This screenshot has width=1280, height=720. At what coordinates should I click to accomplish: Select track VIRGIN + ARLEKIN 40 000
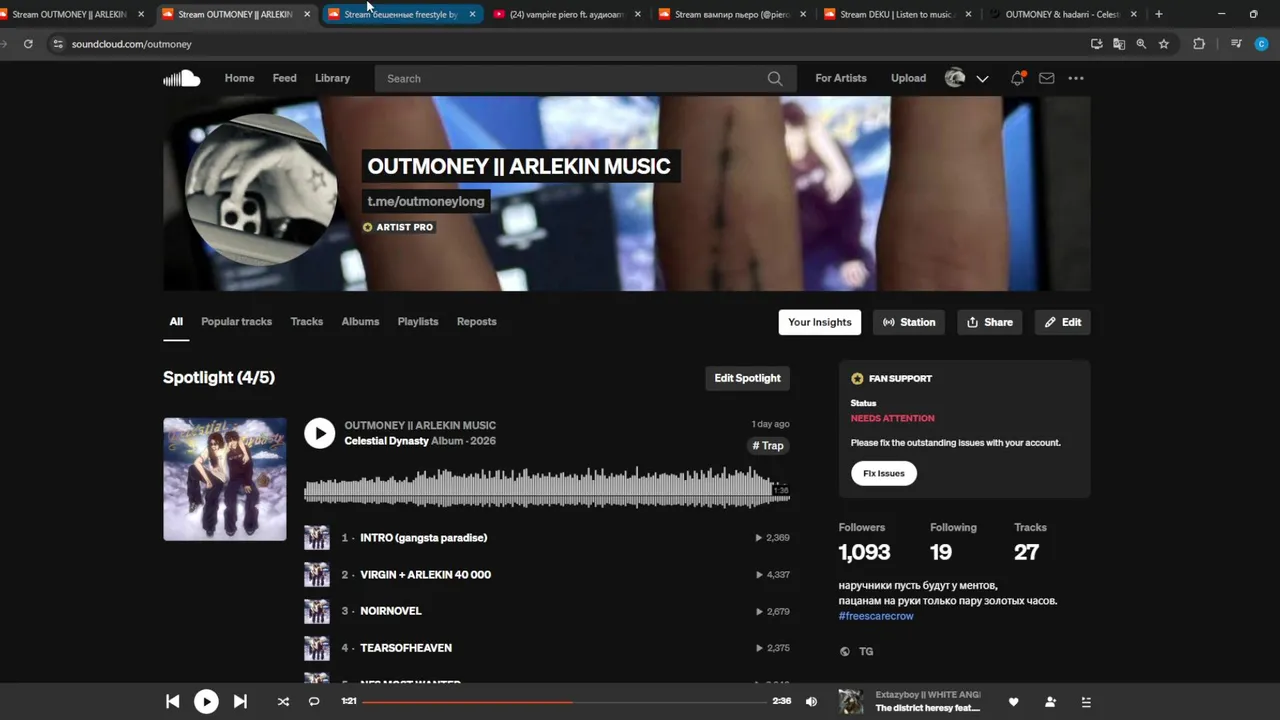click(426, 575)
